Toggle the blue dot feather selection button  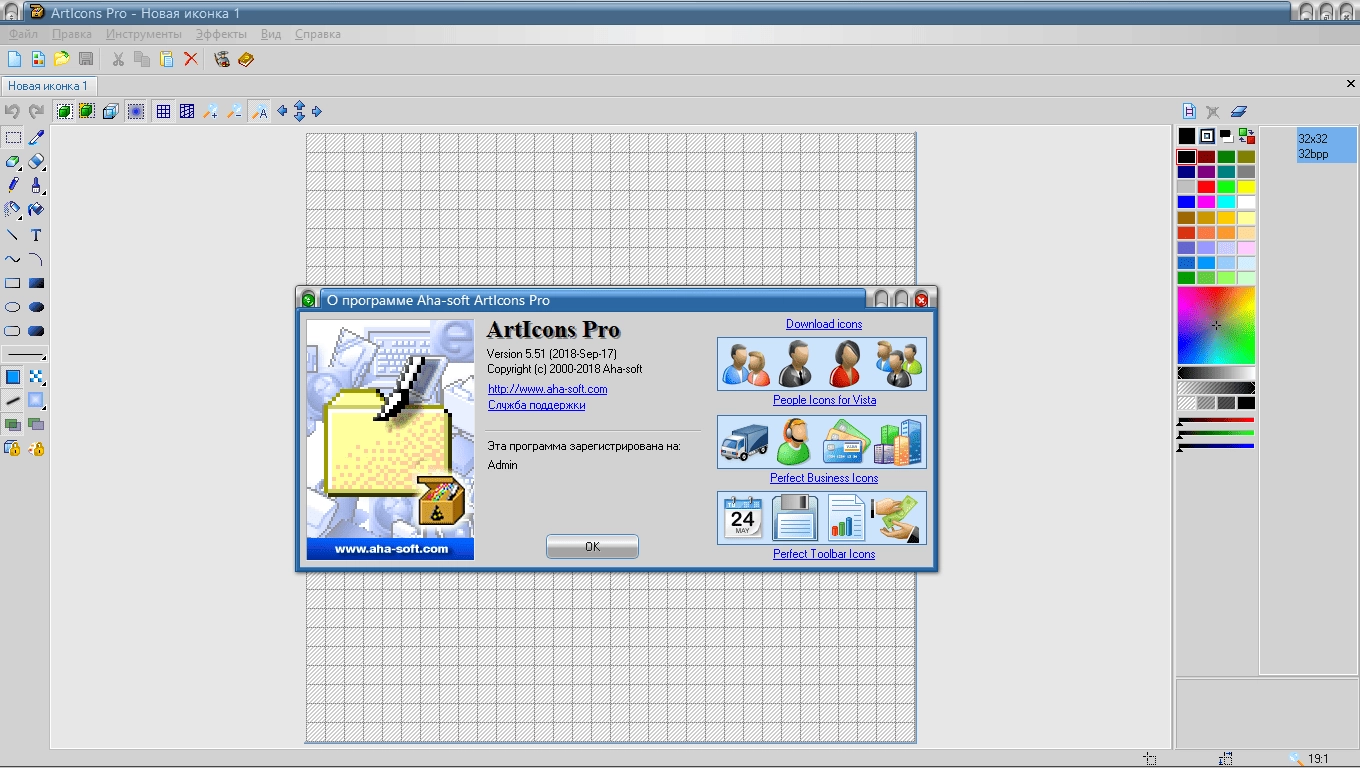[135, 112]
